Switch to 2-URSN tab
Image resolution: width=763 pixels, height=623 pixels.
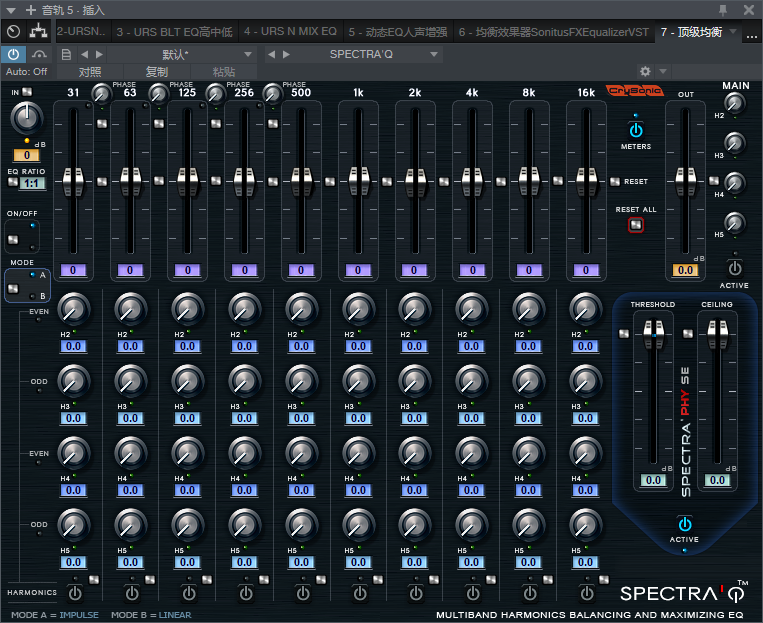pos(83,32)
